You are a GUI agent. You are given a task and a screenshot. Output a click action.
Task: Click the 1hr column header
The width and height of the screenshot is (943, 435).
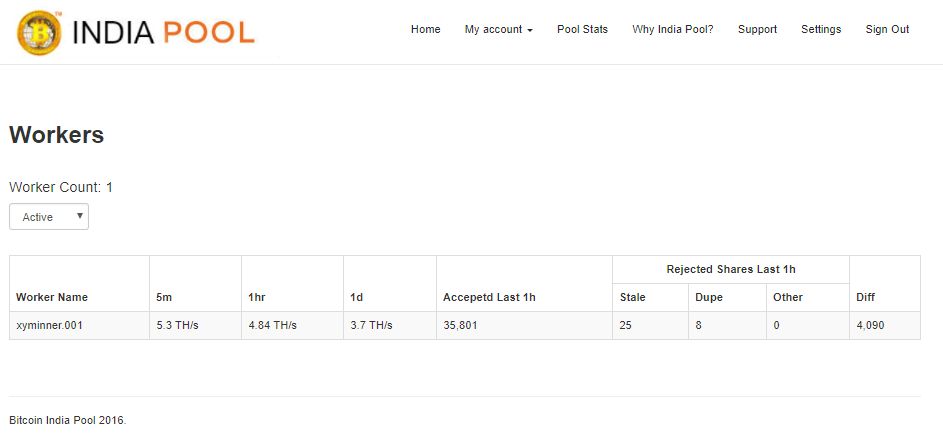[257, 297]
